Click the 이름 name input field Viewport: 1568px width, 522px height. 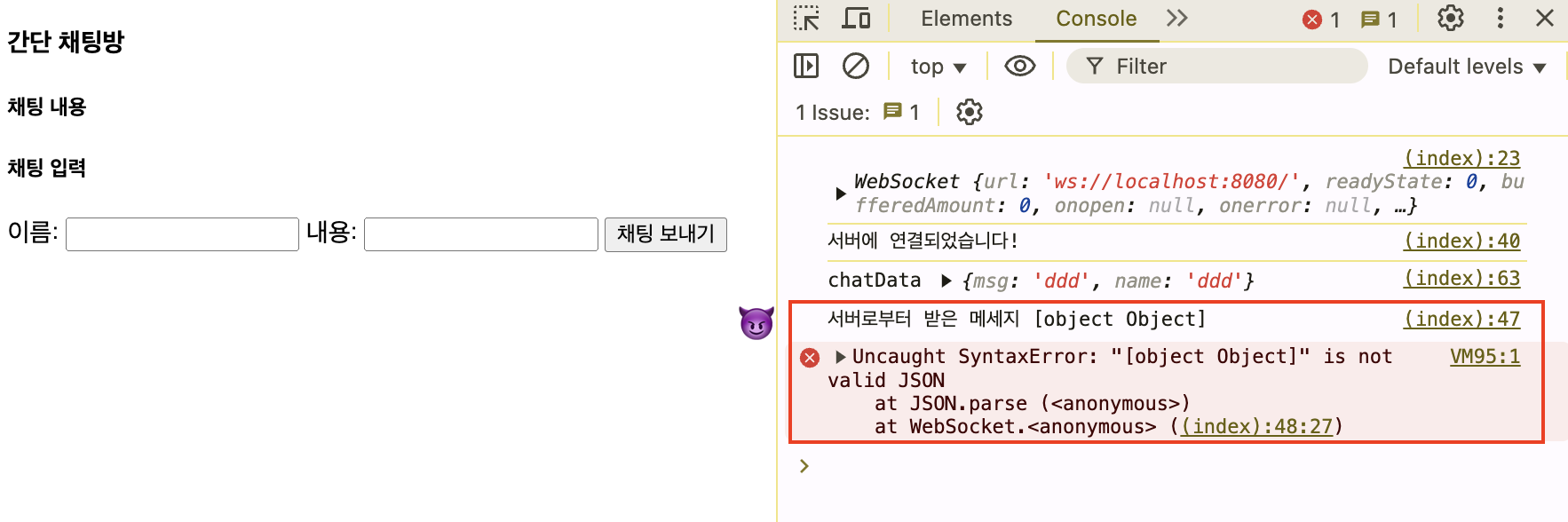[x=182, y=234]
